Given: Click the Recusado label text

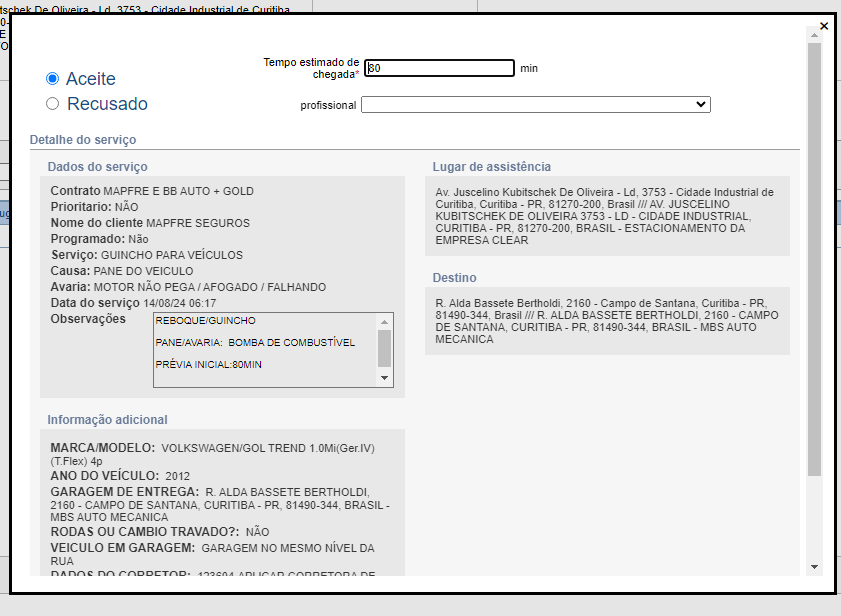Looking at the screenshot, I should click(107, 104).
